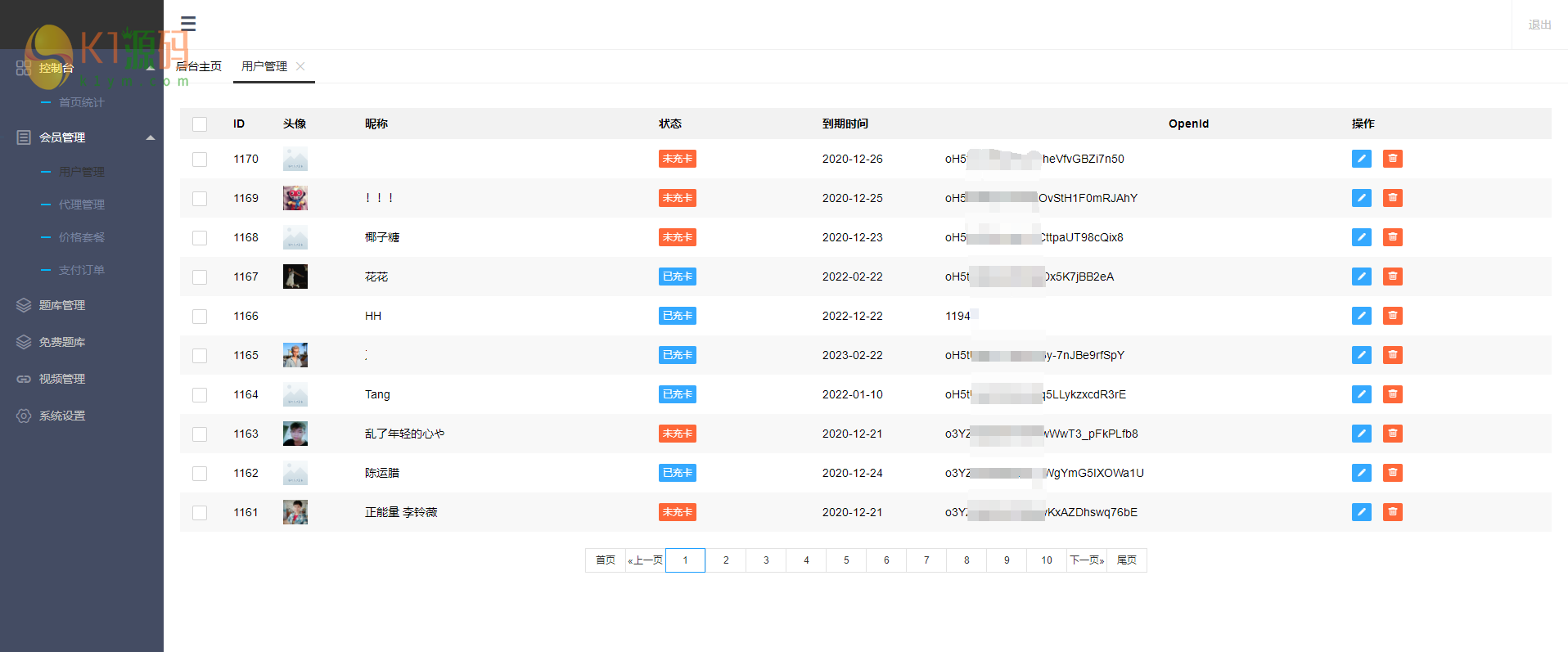This screenshot has width=1568, height=652.
Task: Edit user 1167 with pencil icon
Action: pyautogui.click(x=1361, y=277)
